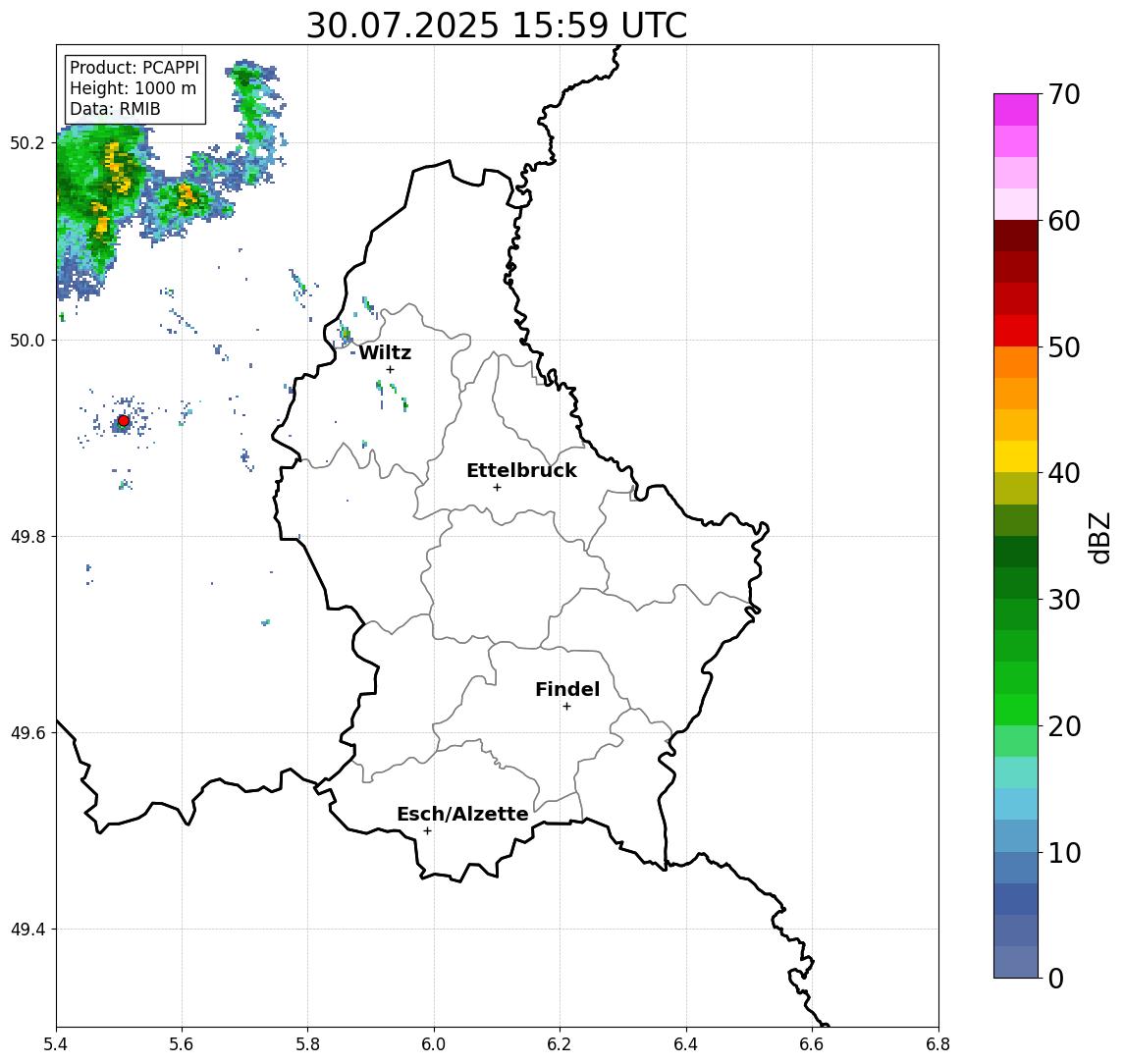Click the 'Height: 1000 m' legend text

click(x=133, y=88)
